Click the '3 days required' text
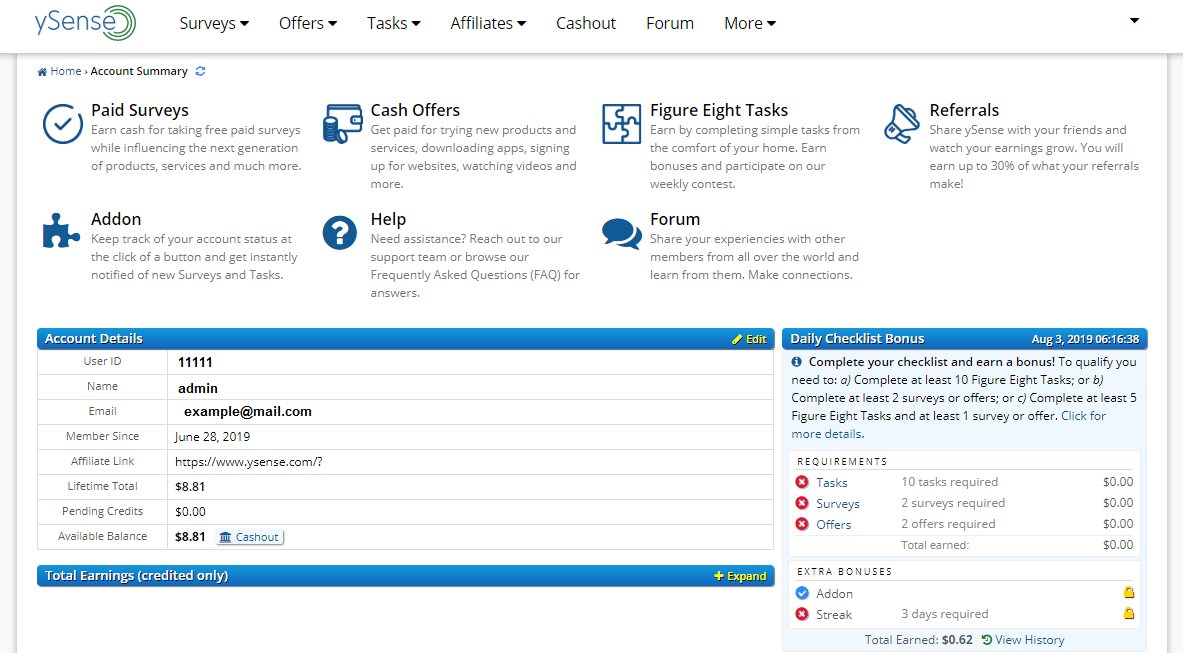1183x653 pixels. coord(945,614)
